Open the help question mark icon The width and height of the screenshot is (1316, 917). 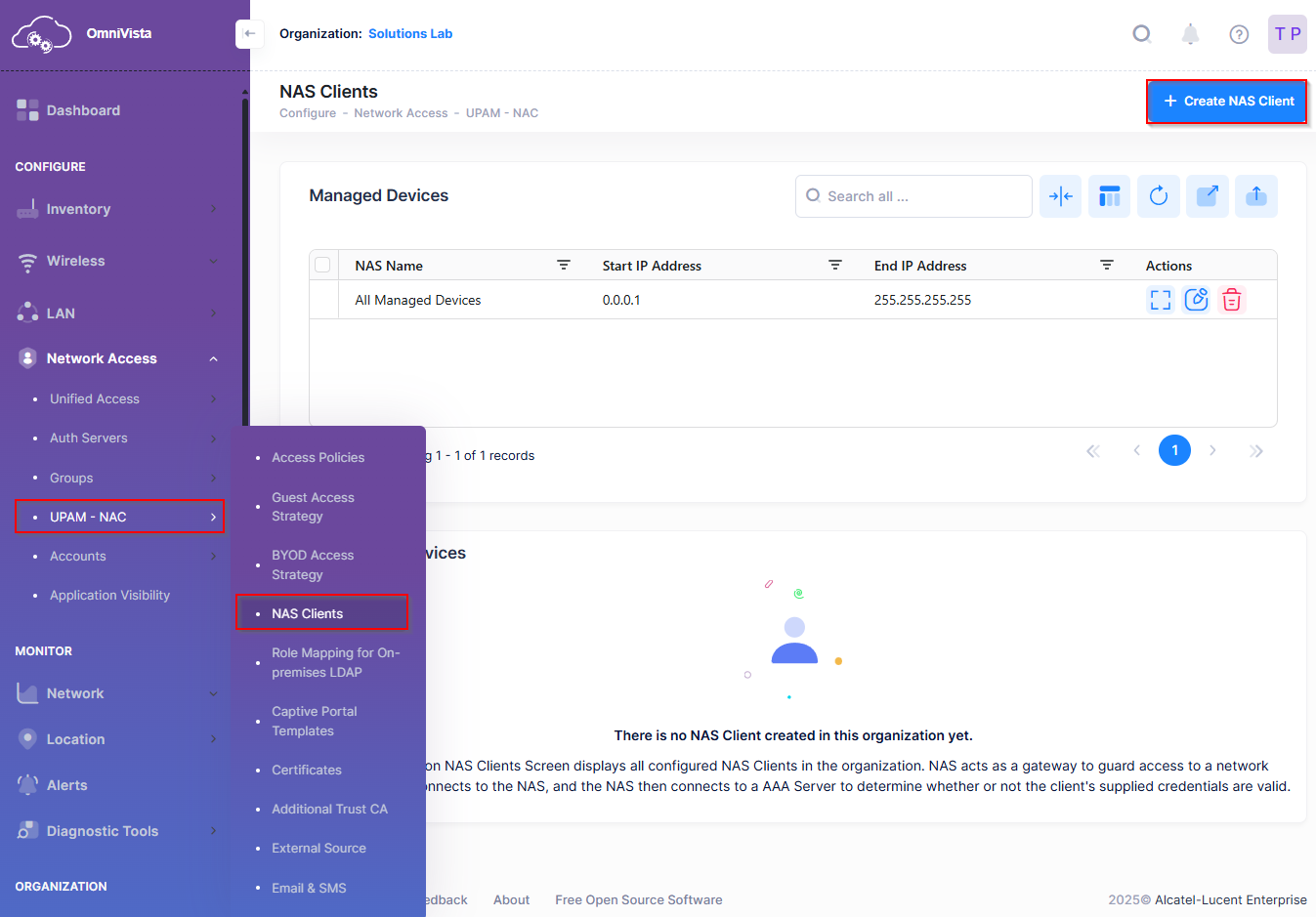tap(1238, 34)
